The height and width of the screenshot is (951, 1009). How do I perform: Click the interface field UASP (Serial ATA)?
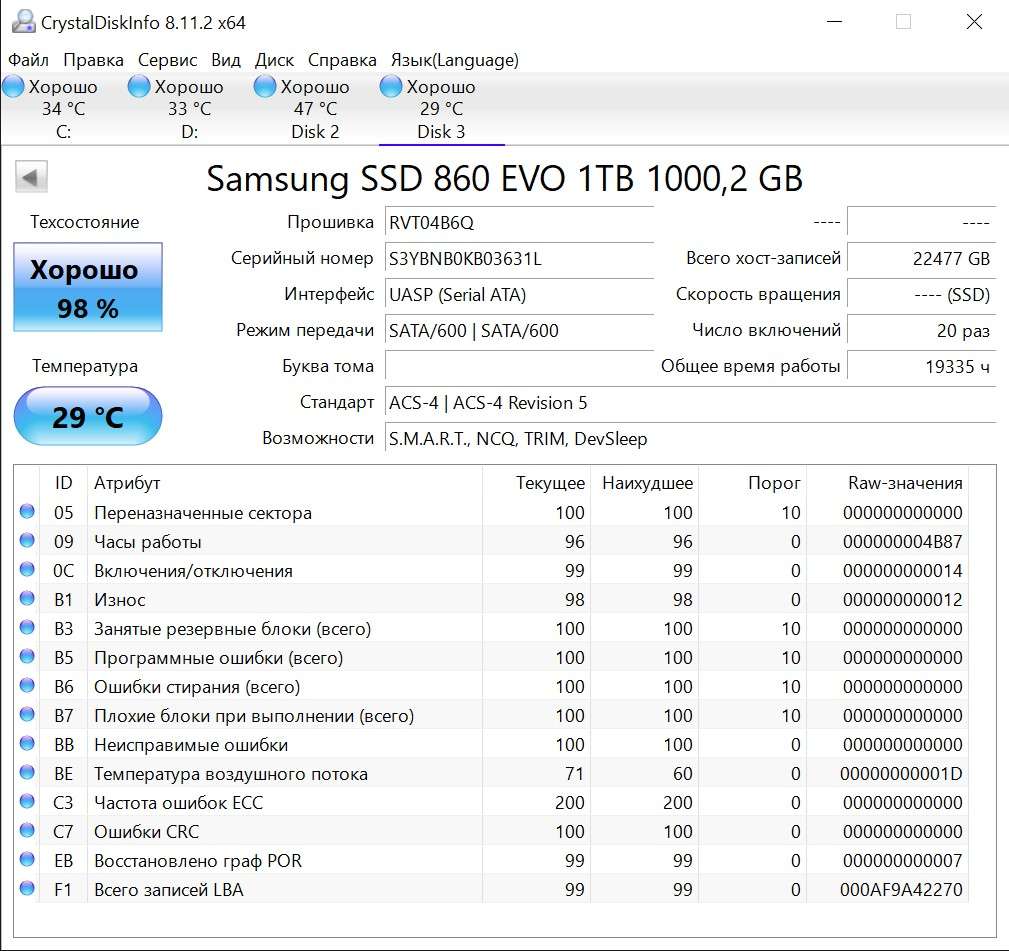tap(519, 295)
